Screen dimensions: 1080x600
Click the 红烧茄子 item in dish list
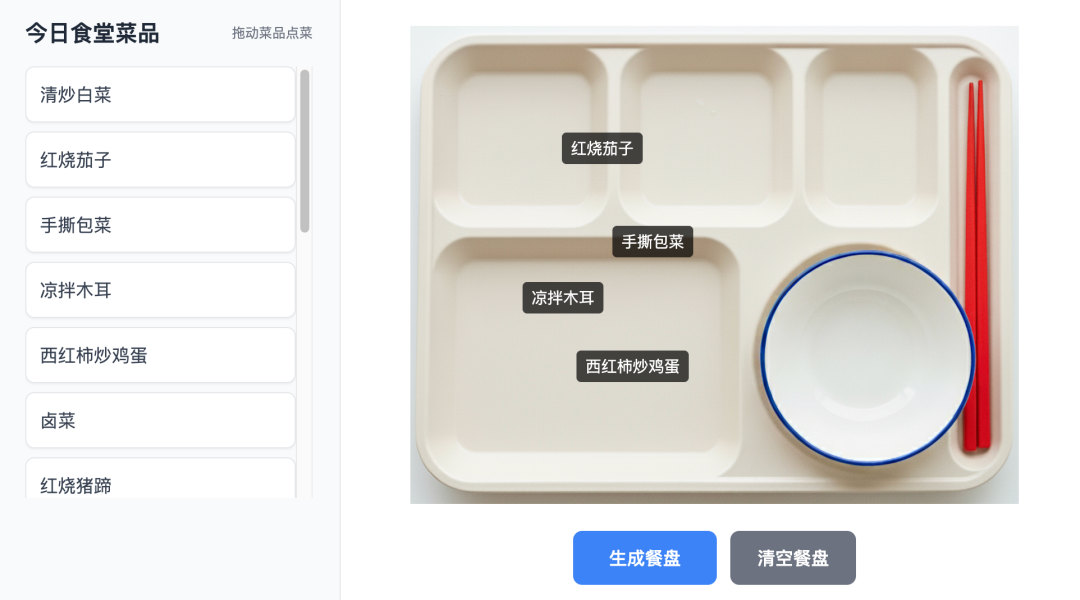160,160
